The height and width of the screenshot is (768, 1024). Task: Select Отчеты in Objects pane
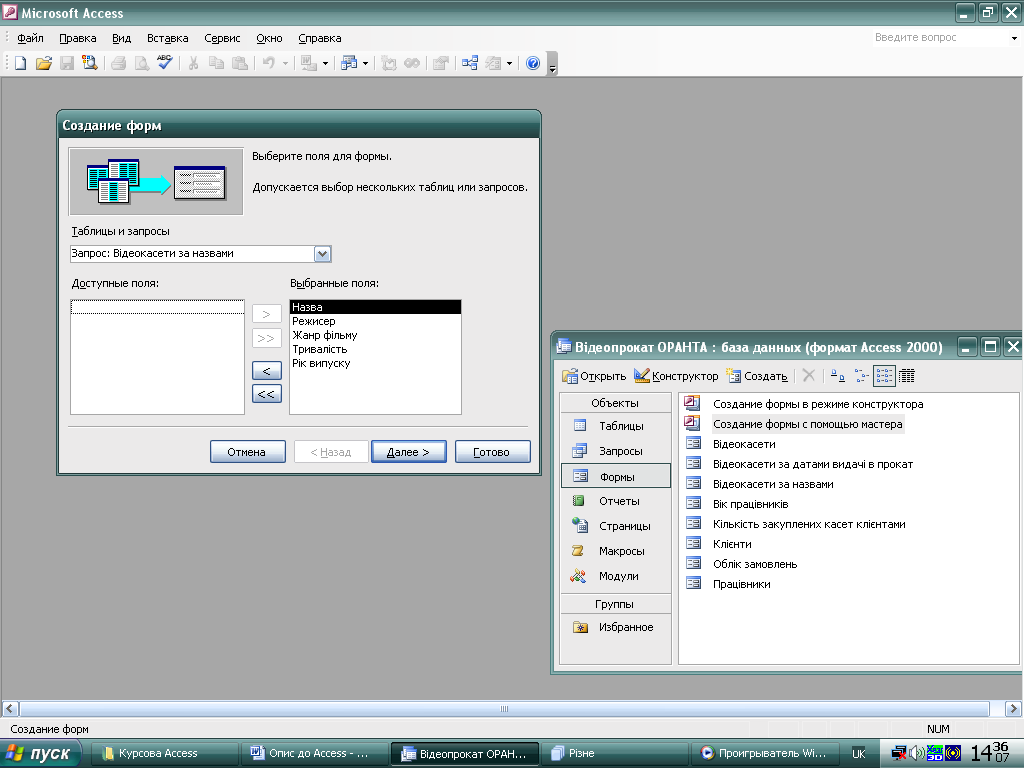coord(616,501)
